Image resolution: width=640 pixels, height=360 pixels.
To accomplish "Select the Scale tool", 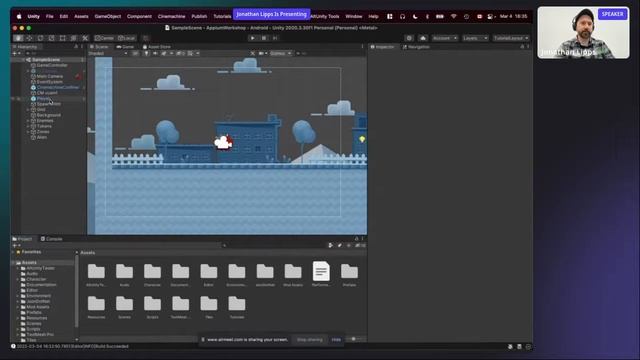I will point(51,38).
